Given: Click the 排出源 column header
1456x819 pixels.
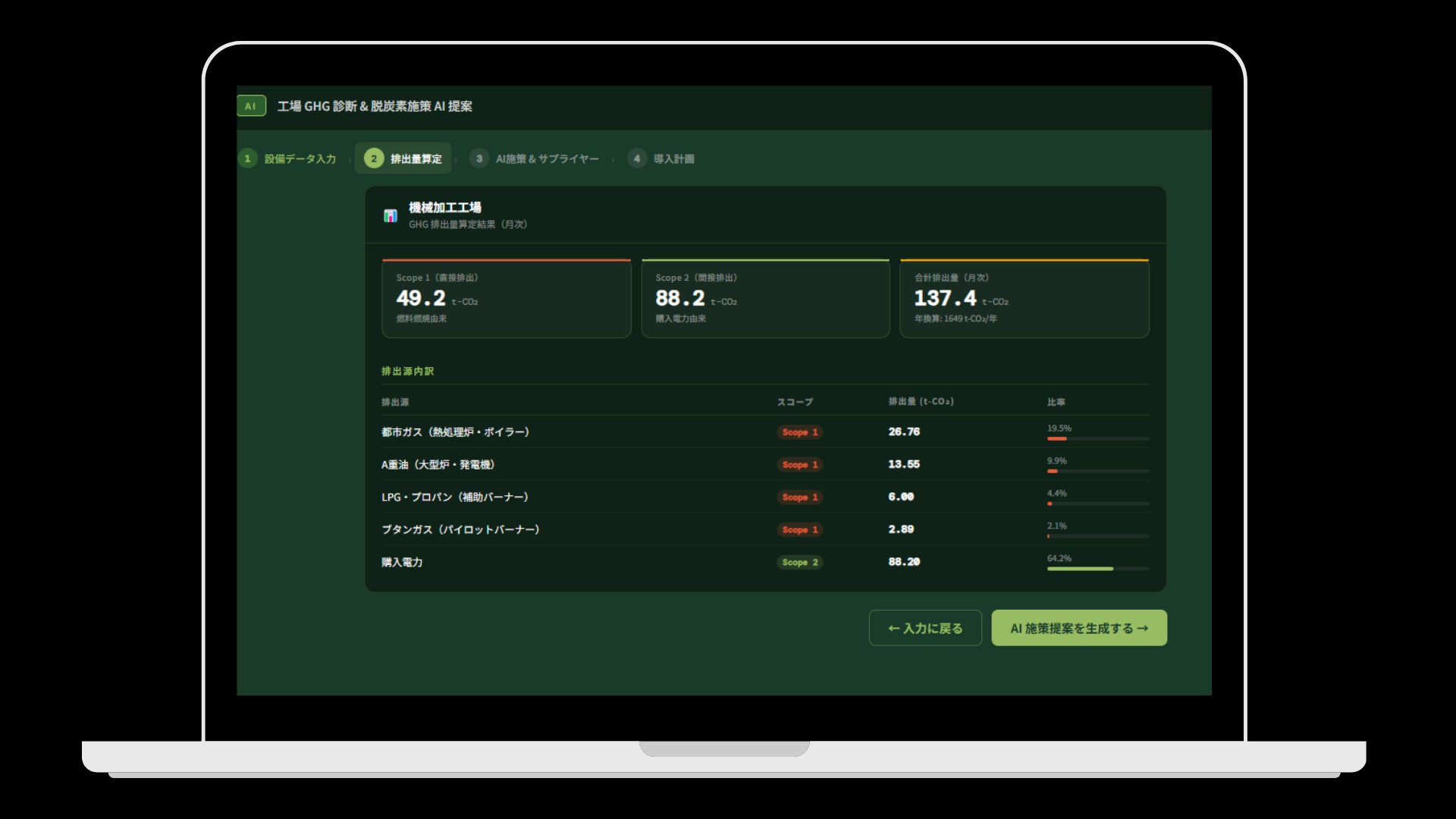Looking at the screenshot, I should point(395,402).
